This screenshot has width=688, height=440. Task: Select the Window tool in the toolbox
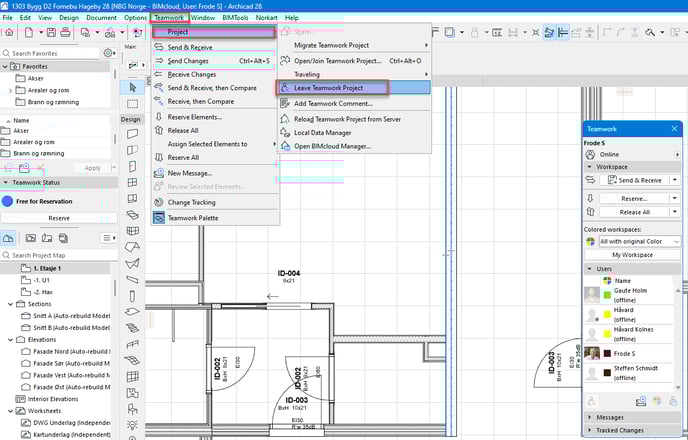click(x=133, y=182)
